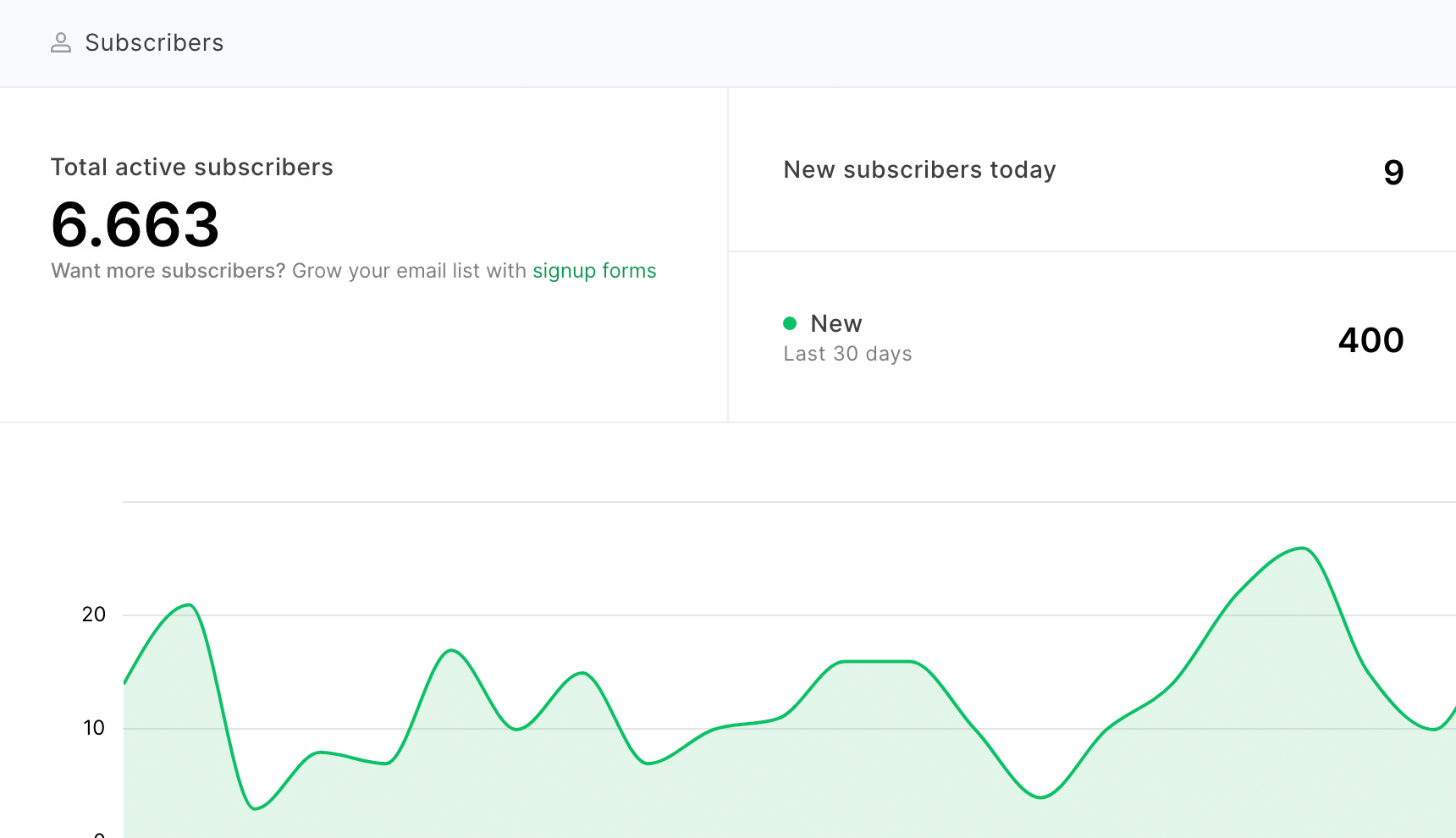Click the green New legend dot
This screenshot has width=1456, height=838.
click(x=790, y=323)
